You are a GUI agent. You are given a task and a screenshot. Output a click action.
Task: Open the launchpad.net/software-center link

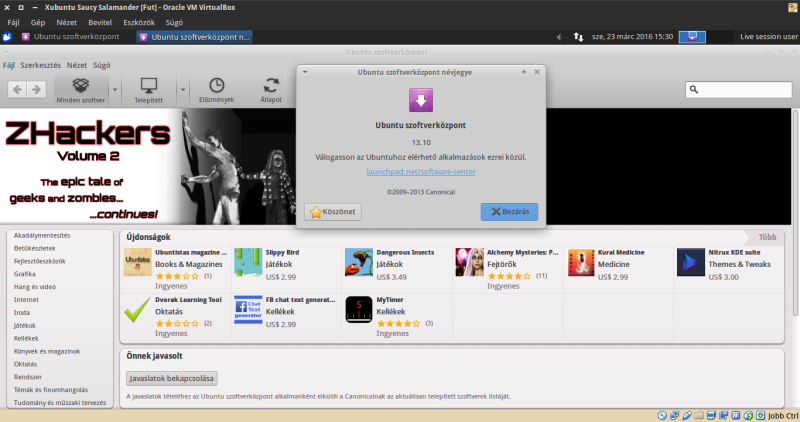[421, 172]
